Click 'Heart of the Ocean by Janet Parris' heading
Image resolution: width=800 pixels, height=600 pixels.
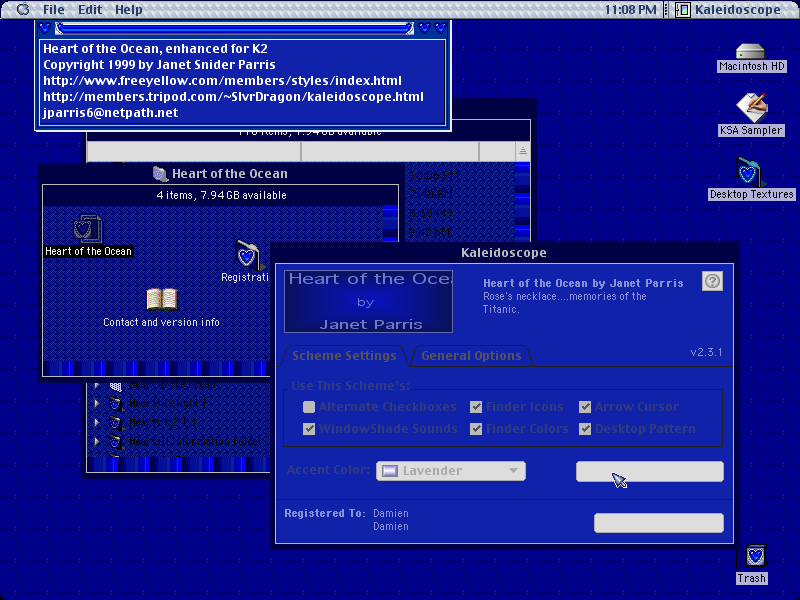coord(583,283)
